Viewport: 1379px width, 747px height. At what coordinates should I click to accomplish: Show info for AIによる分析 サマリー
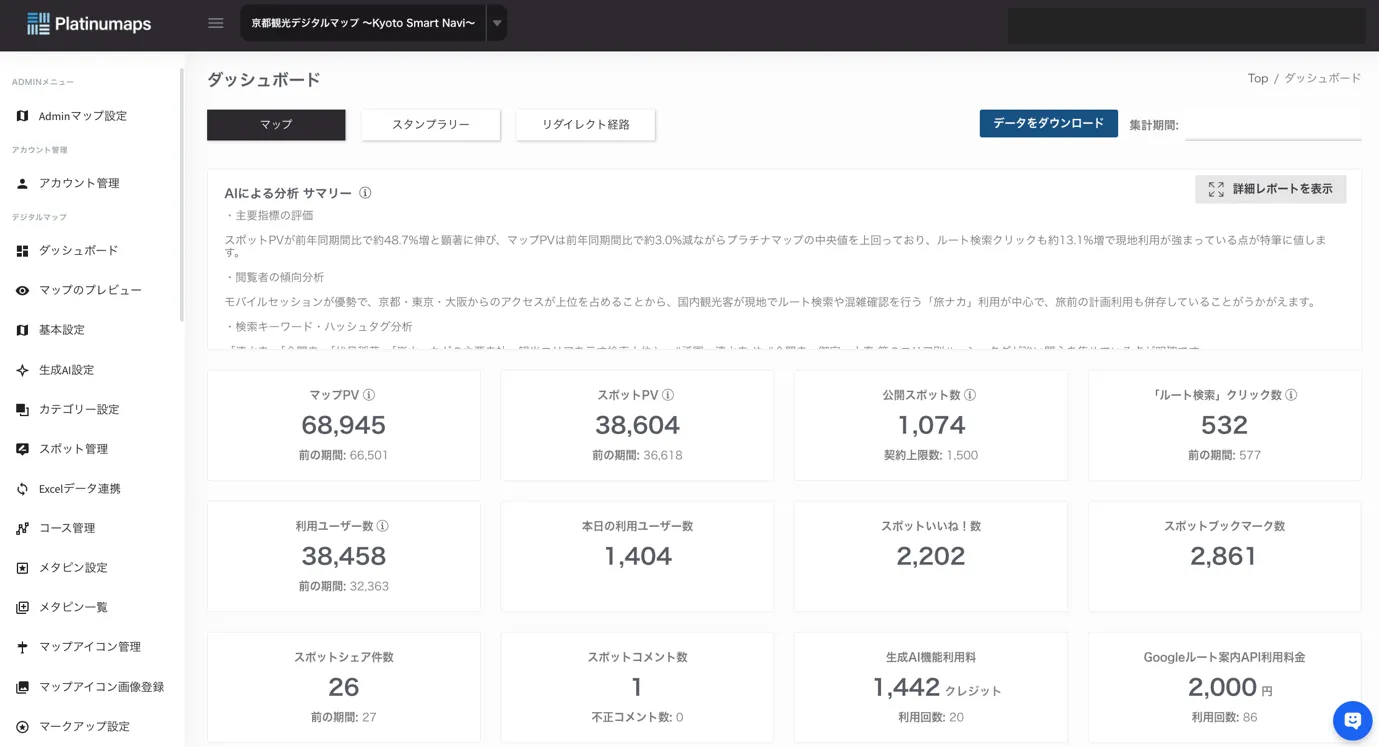365,193
